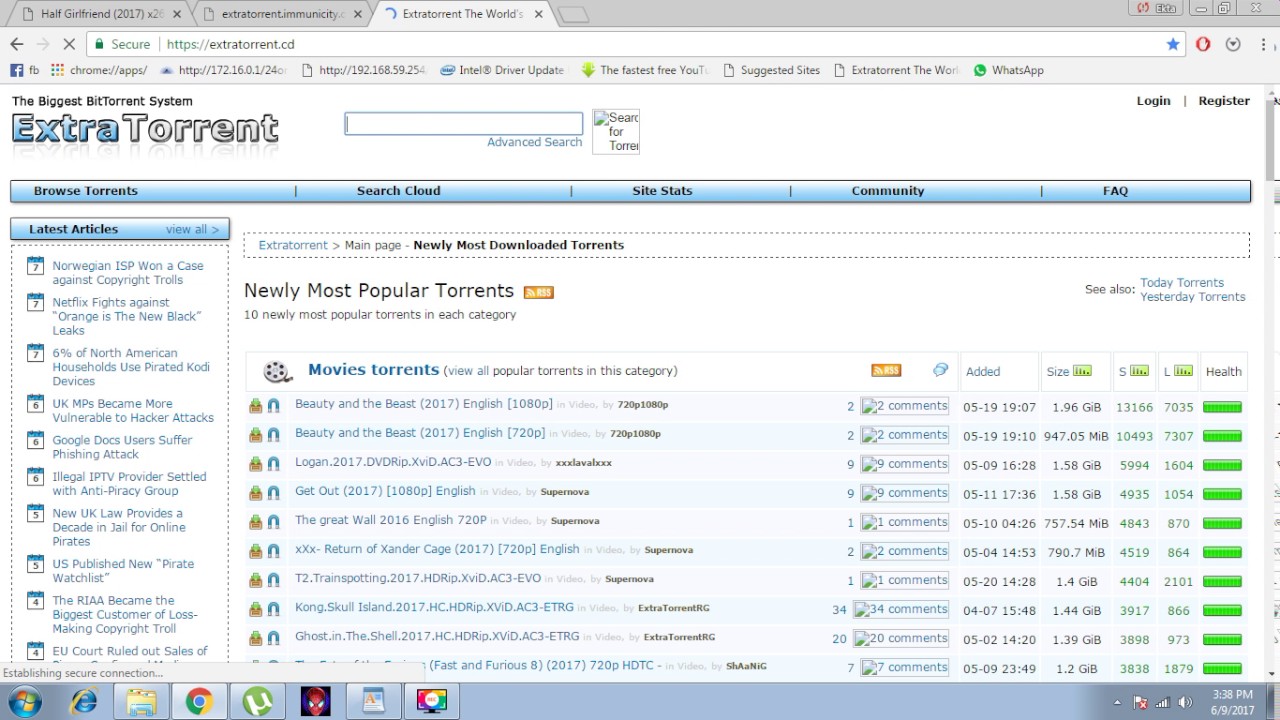Click the film reel Movies category icon
The width and height of the screenshot is (1280, 720).
pyautogui.click(x=277, y=371)
